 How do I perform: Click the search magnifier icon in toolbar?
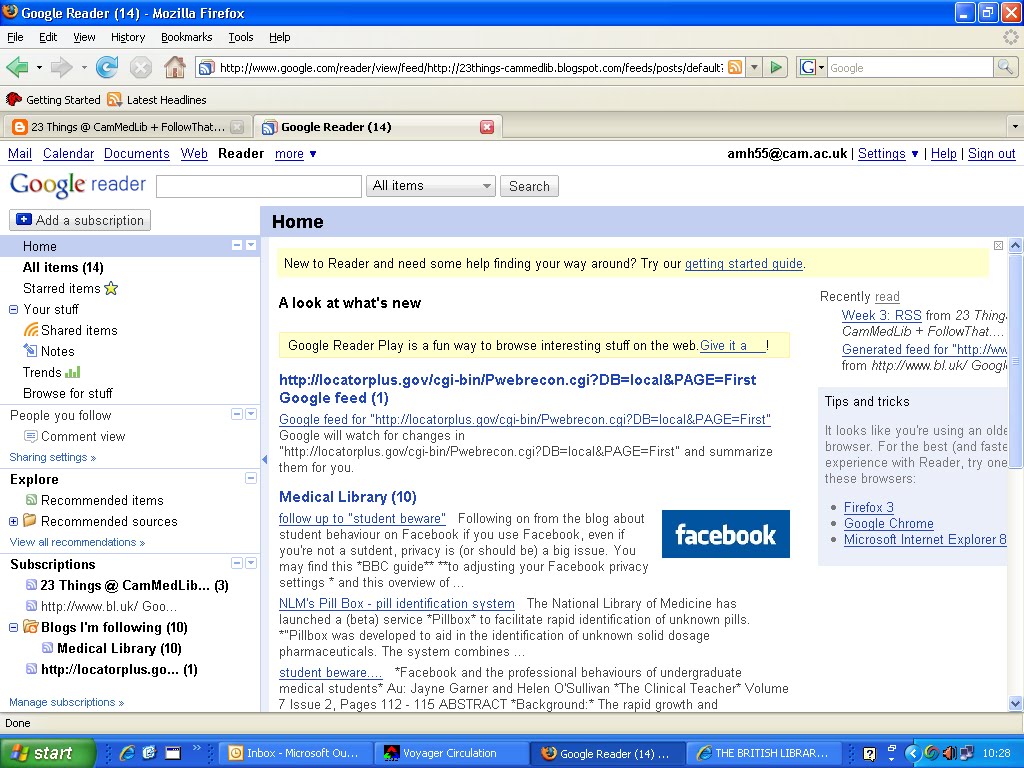pyautogui.click(x=1004, y=67)
